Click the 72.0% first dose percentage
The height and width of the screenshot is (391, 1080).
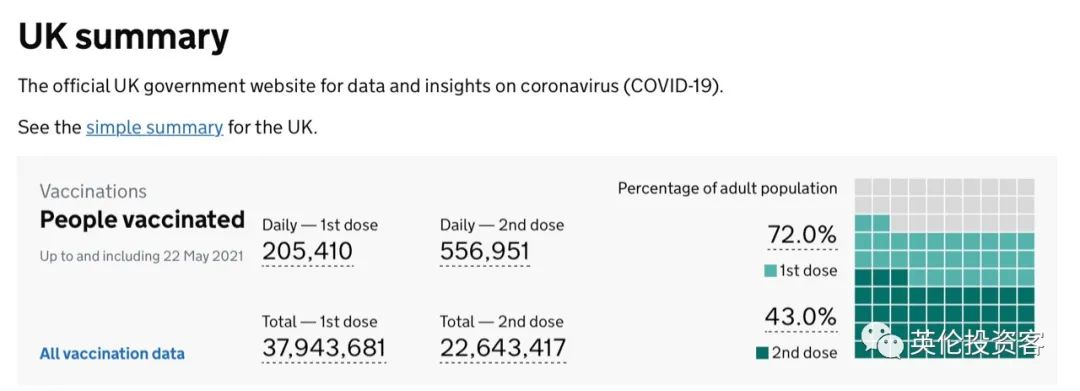point(802,235)
